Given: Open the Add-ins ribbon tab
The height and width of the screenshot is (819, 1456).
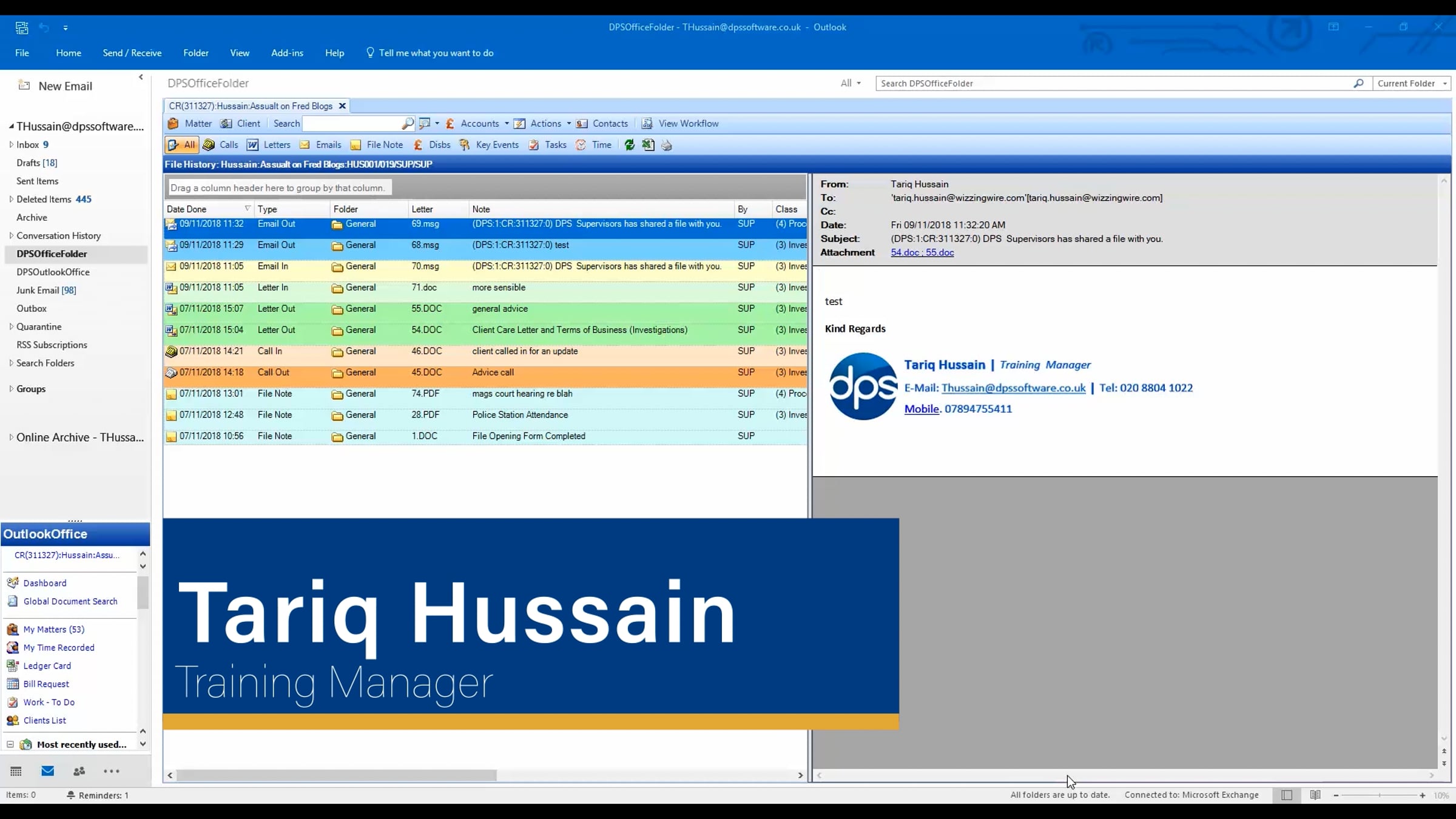Looking at the screenshot, I should coord(287,53).
